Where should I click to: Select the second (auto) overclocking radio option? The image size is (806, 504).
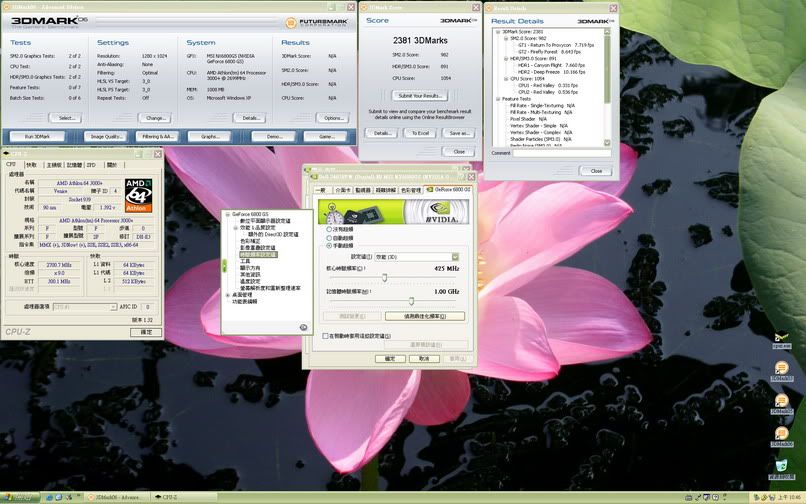pos(329,238)
